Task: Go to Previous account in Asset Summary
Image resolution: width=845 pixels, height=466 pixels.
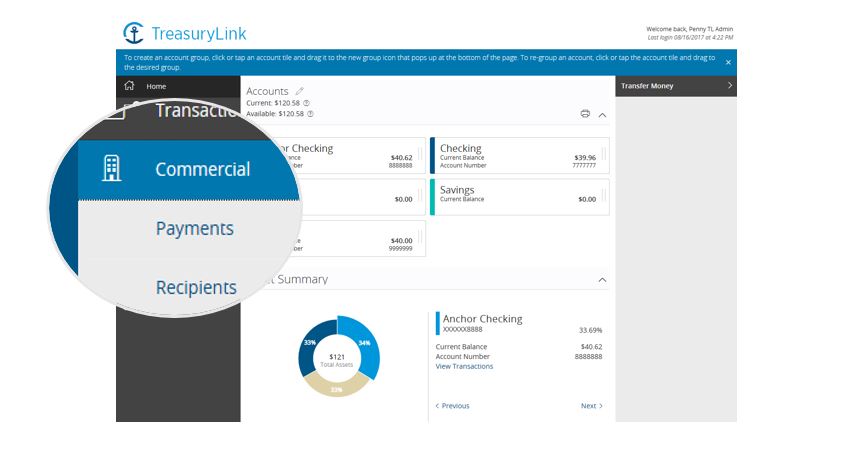Action: tap(453, 406)
